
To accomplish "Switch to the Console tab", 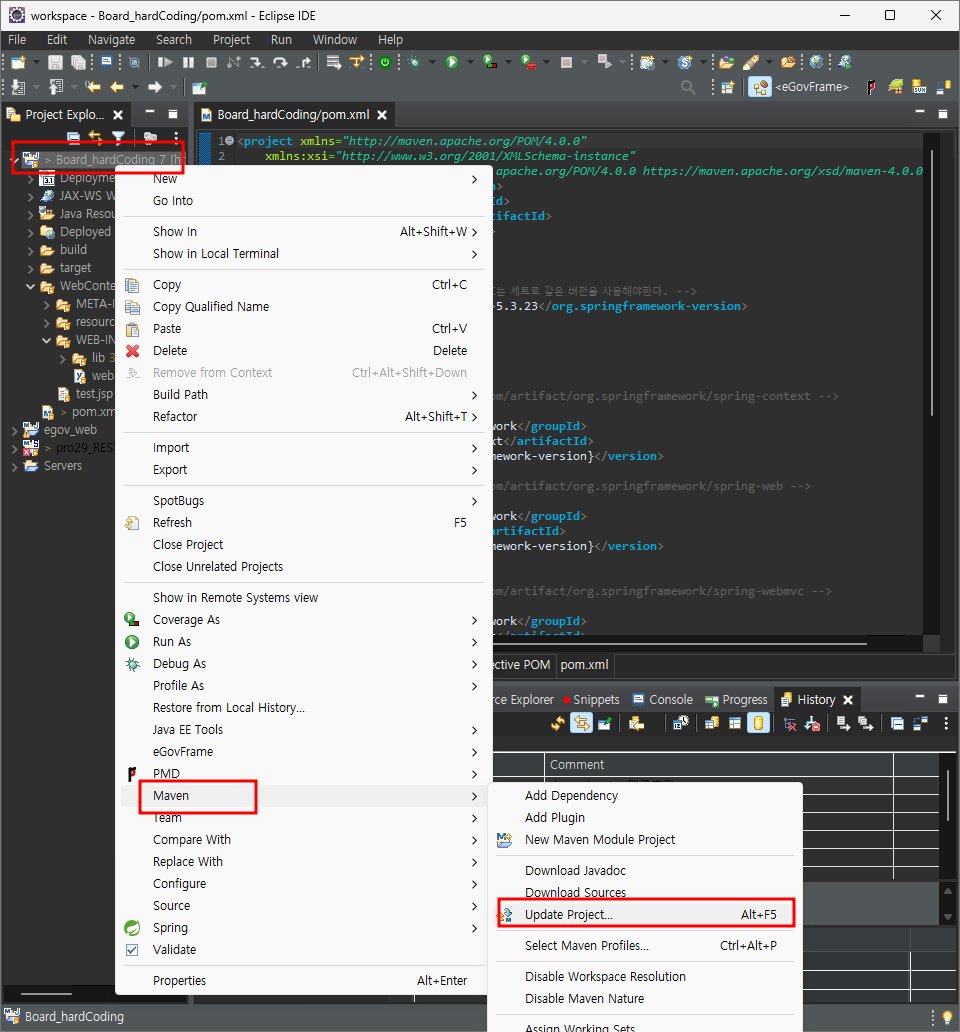I will point(663,700).
